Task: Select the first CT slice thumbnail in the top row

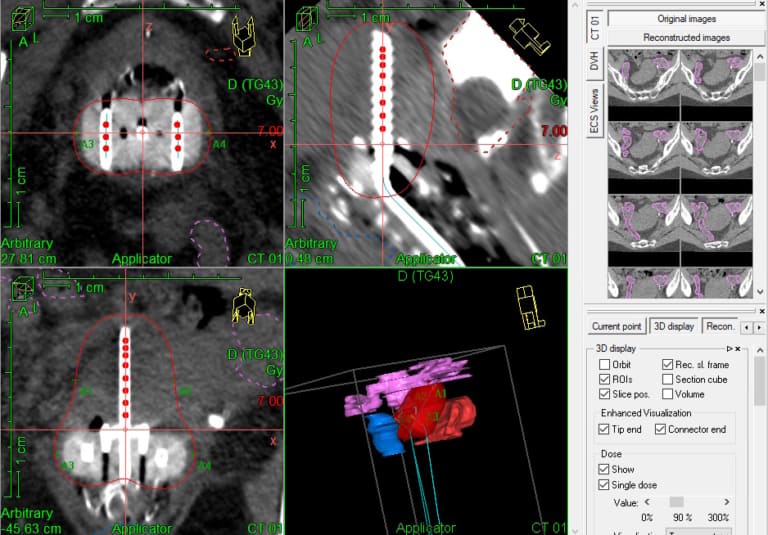Action: click(644, 77)
